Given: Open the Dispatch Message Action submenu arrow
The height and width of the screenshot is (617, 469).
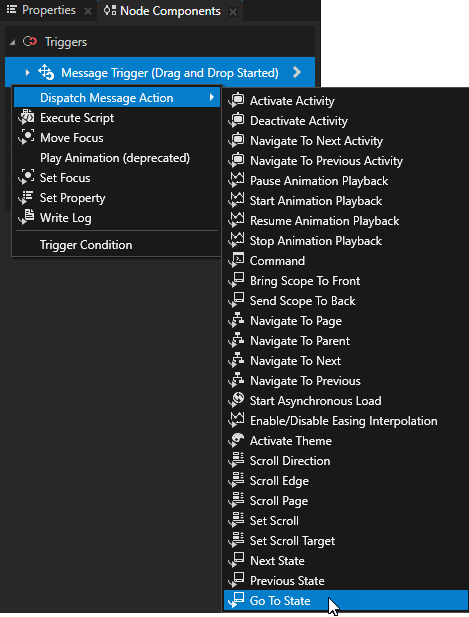Looking at the screenshot, I should coord(212,97).
